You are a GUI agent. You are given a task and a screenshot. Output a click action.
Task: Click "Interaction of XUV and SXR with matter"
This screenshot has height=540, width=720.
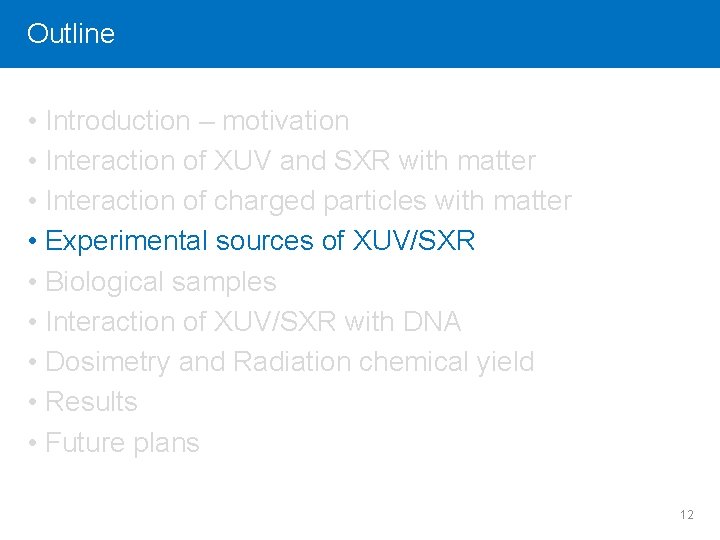point(290,161)
